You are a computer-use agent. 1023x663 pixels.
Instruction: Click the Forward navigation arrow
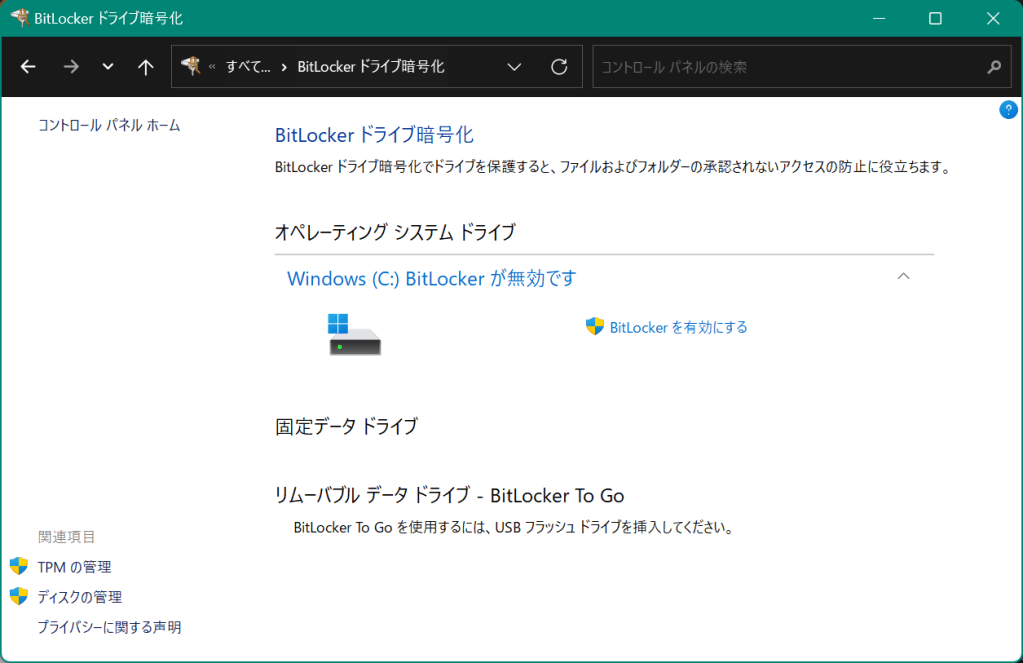click(x=70, y=67)
